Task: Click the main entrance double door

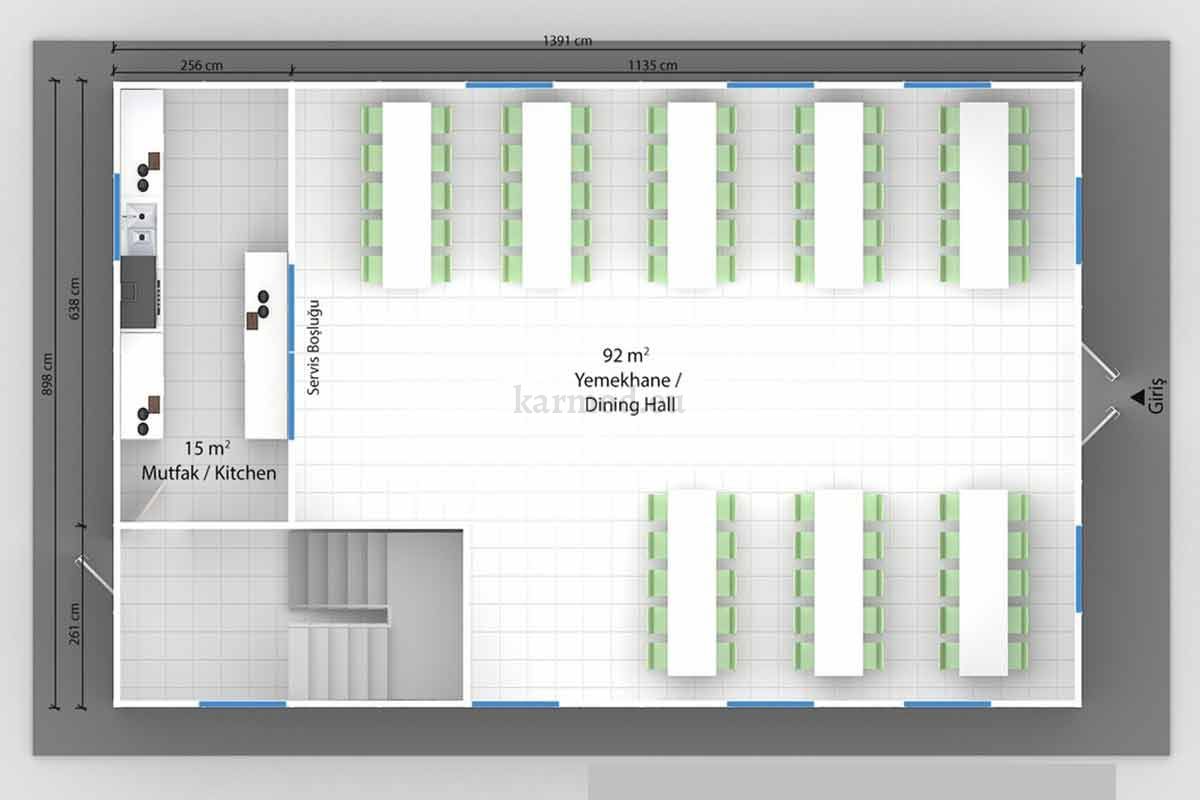Action: [x=1100, y=393]
